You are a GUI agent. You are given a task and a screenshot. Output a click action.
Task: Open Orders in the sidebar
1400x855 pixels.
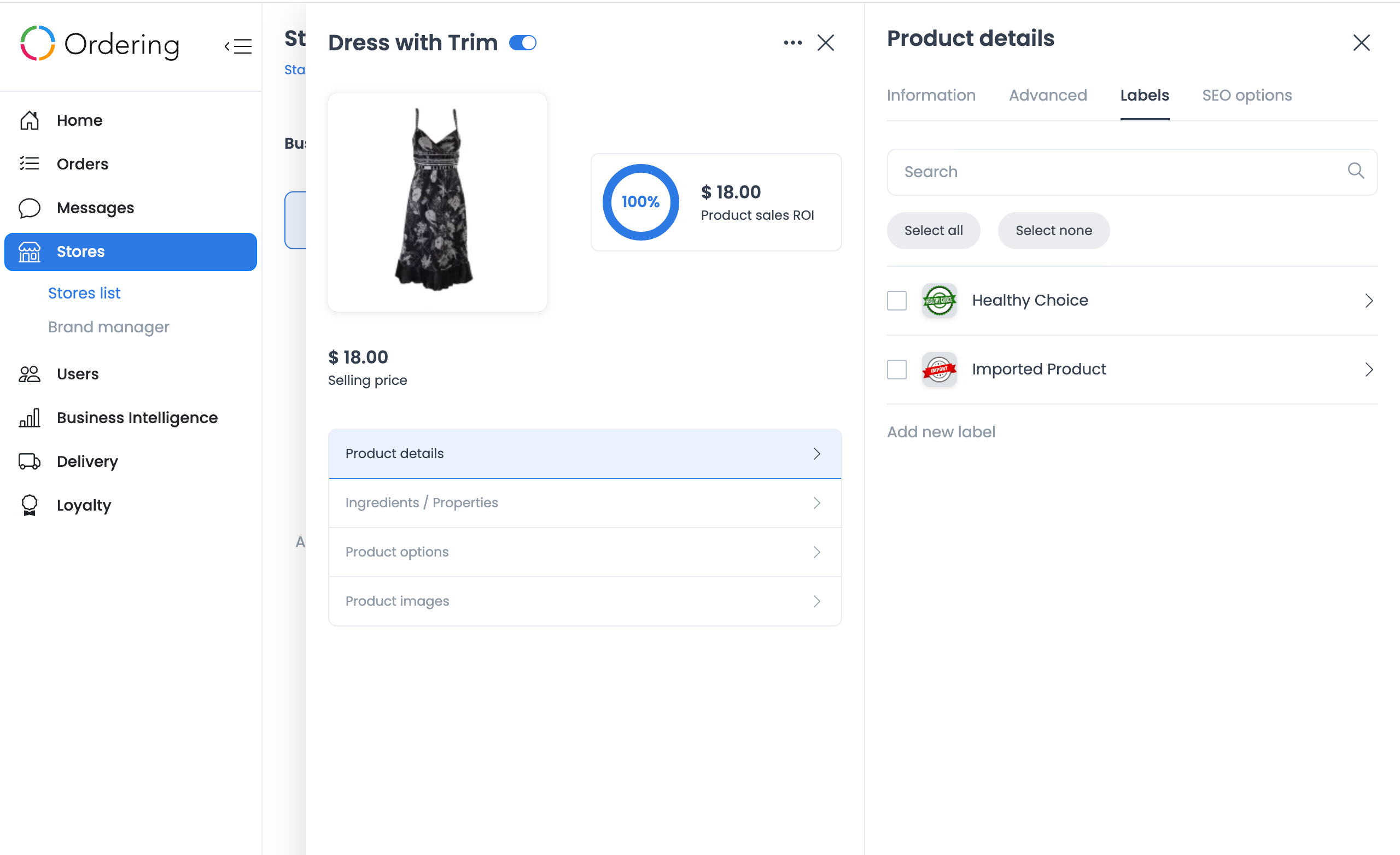coord(131,163)
